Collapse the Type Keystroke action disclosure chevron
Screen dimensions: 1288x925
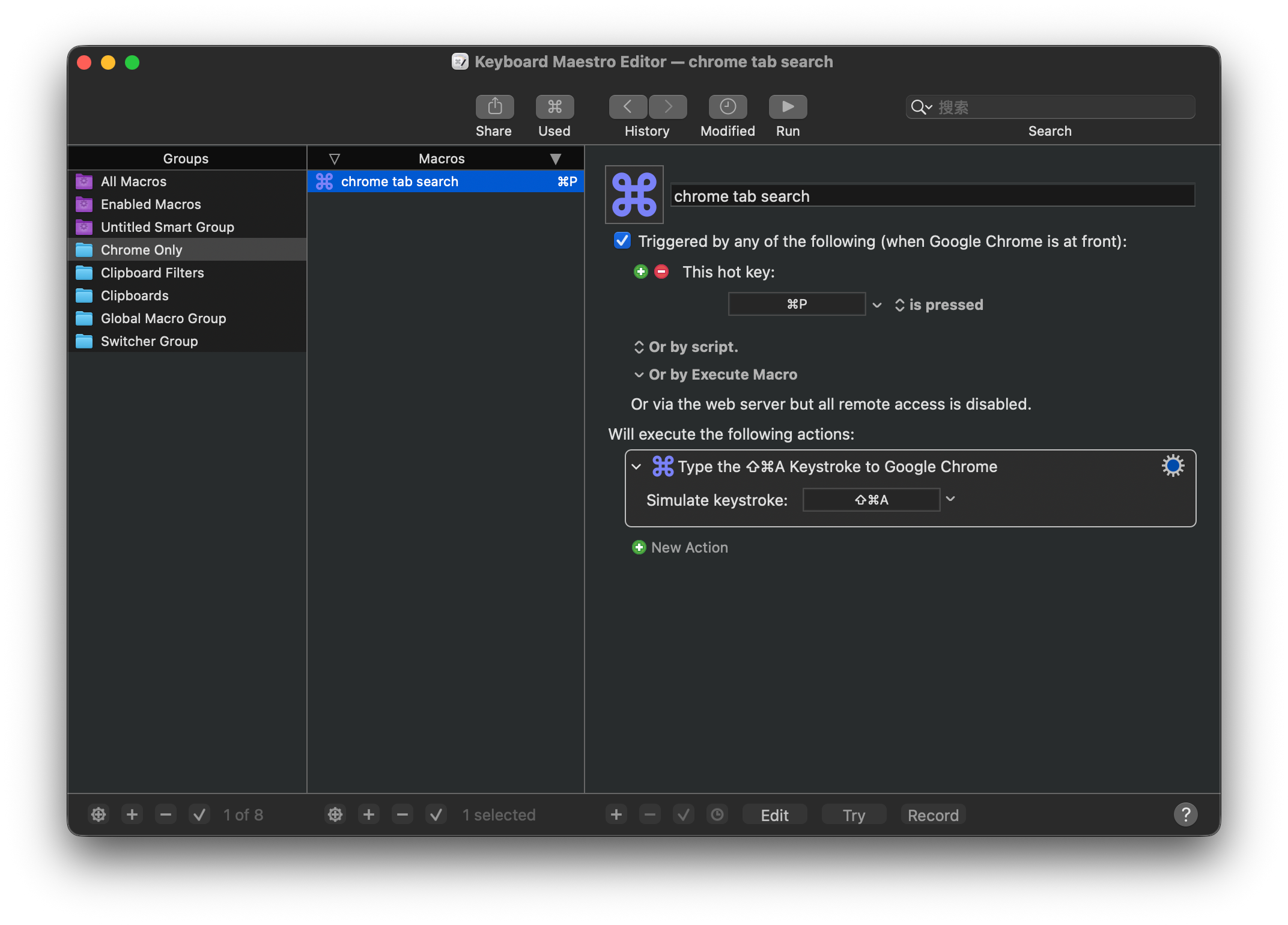[x=637, y=467]
